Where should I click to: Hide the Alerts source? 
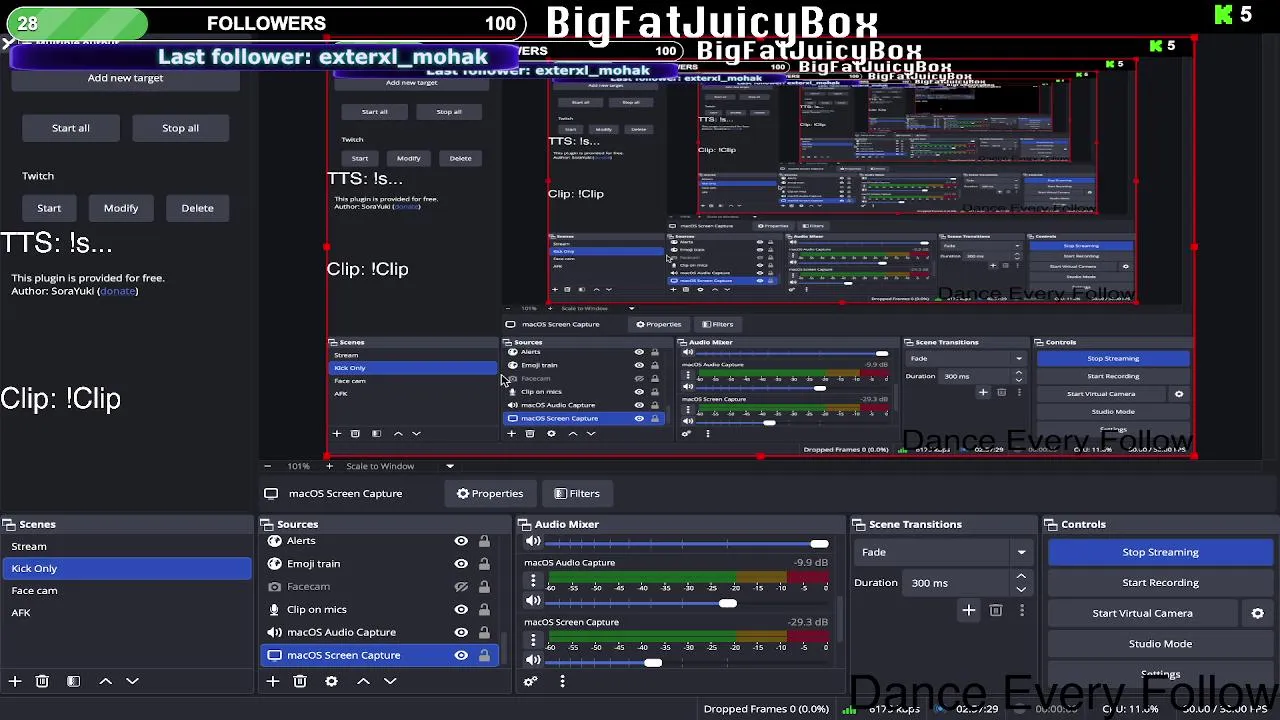[x=461, y=541]
